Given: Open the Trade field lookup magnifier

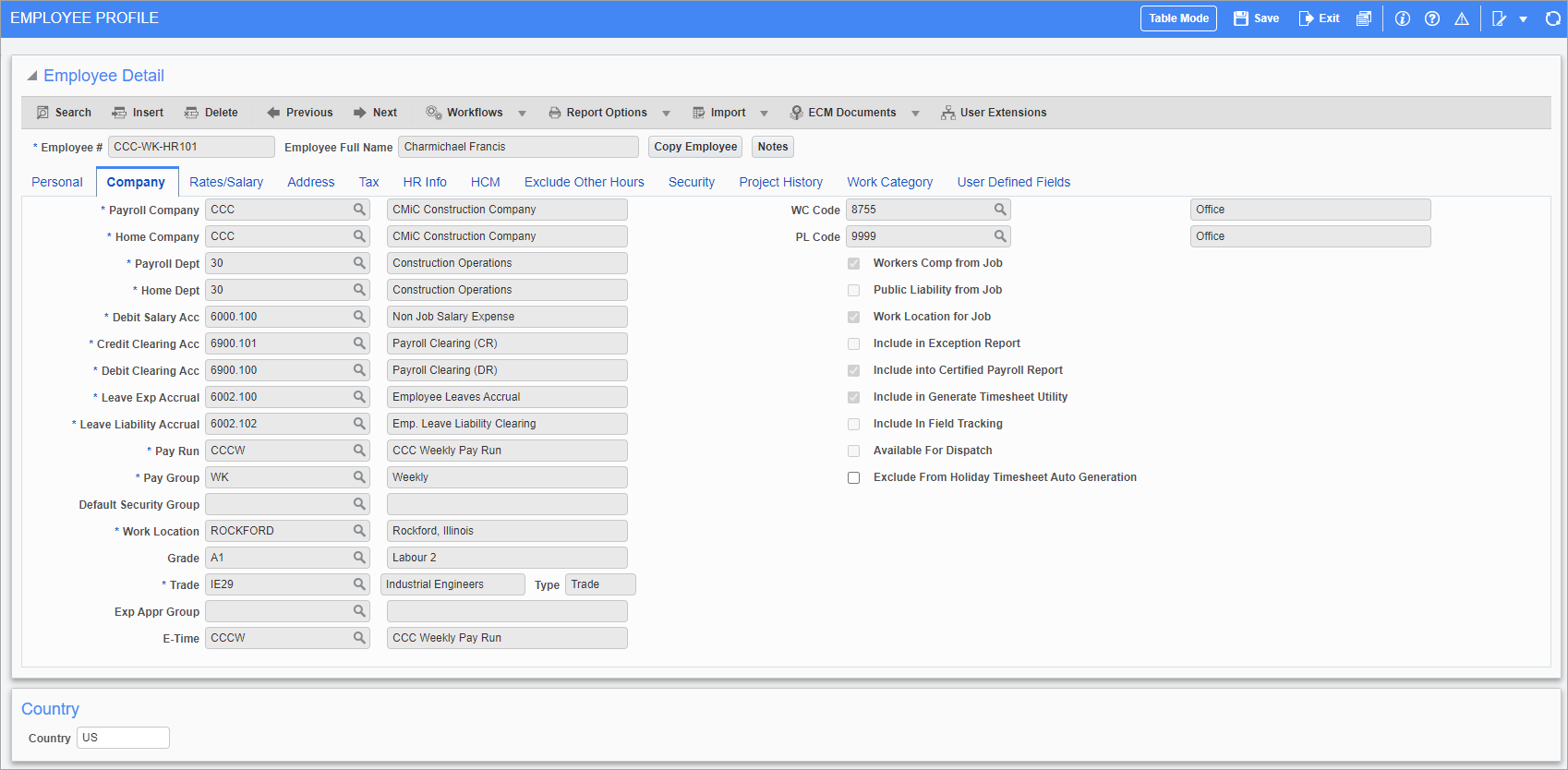Looking at the screenshot, I should pos(359,584).
